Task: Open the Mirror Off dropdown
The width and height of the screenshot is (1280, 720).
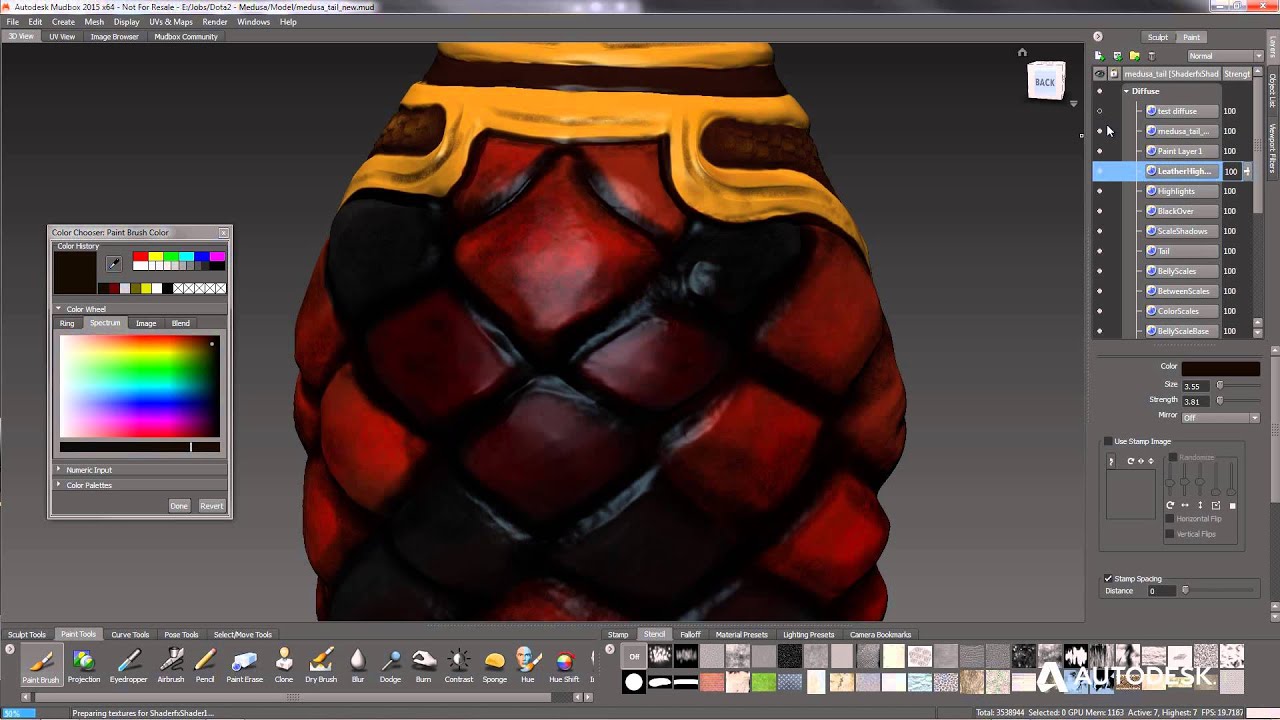Action: tap(1220, 417)
